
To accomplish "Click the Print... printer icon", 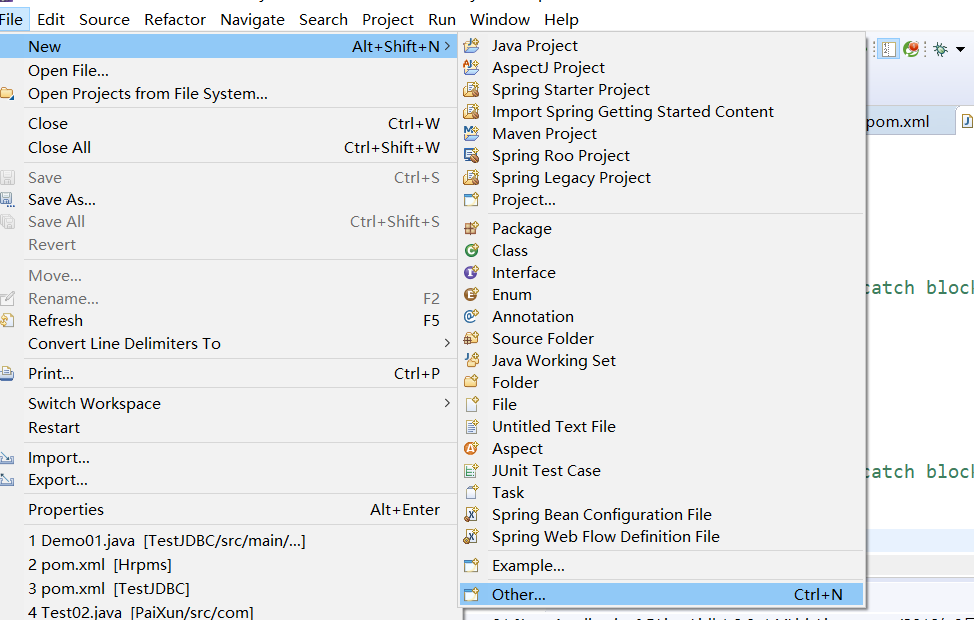I will coord(7,373).
